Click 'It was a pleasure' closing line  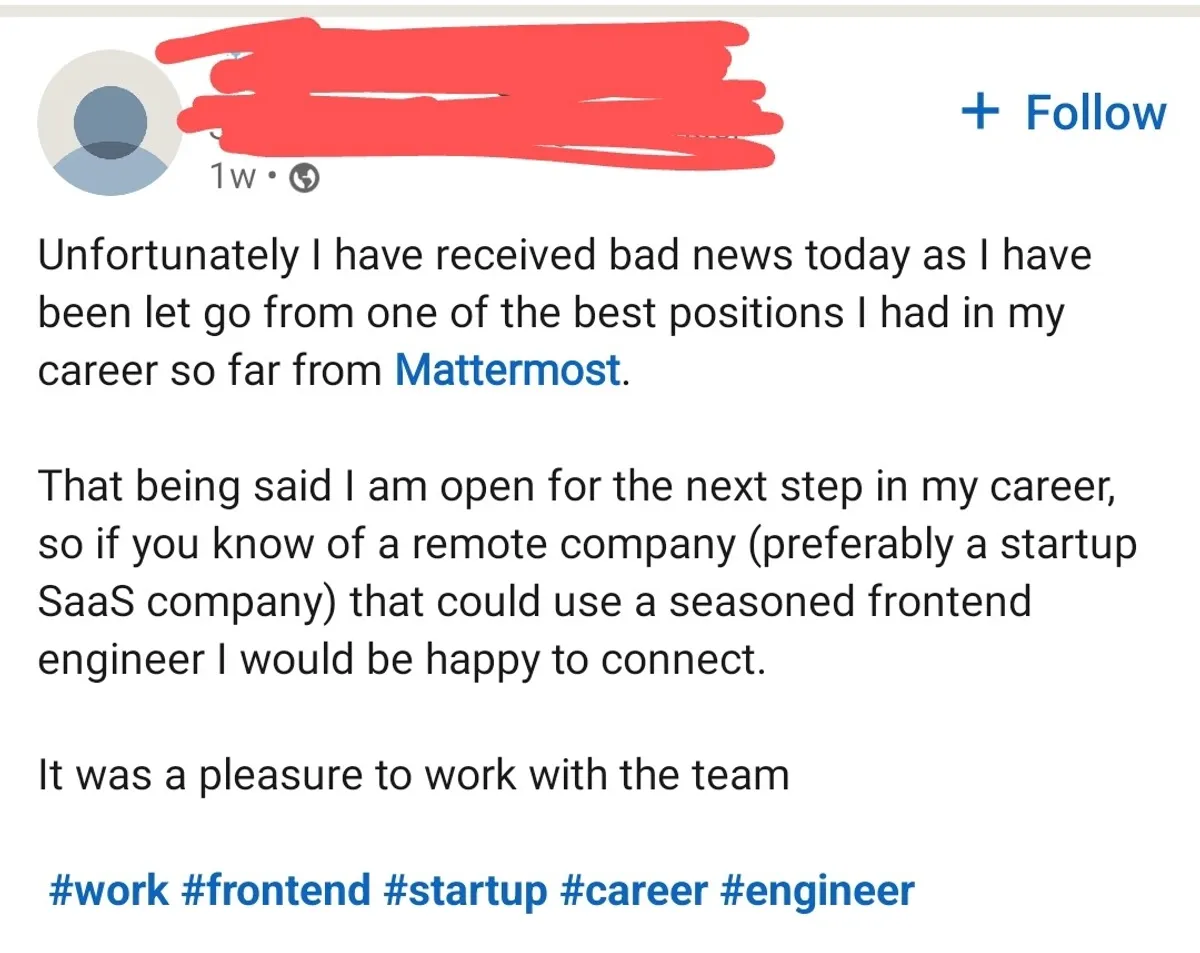click(412, 775)
